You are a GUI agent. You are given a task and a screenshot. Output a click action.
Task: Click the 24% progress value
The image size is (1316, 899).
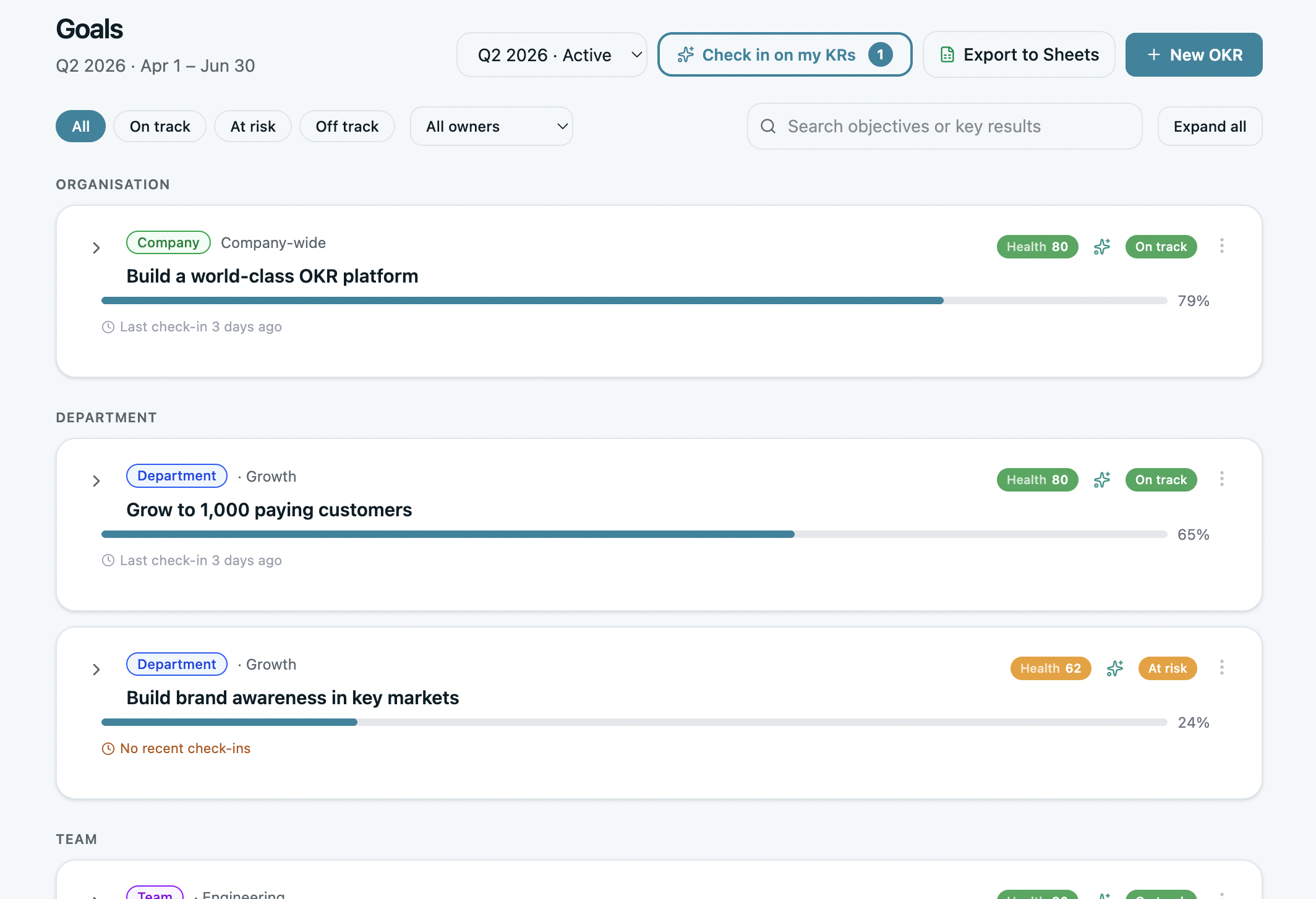click(1193, 723)
